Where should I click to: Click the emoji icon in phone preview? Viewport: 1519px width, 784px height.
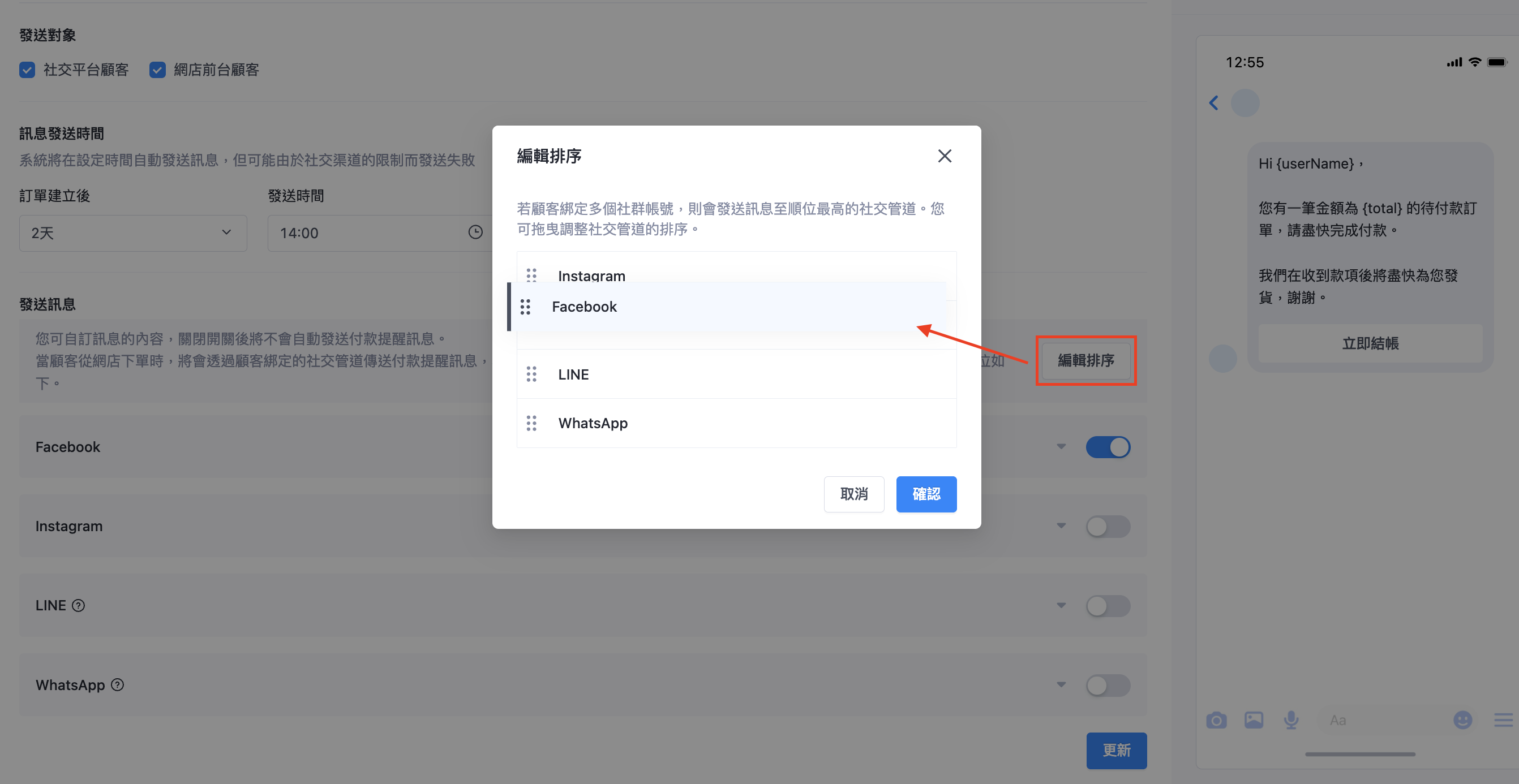[x=1463, y=720]
